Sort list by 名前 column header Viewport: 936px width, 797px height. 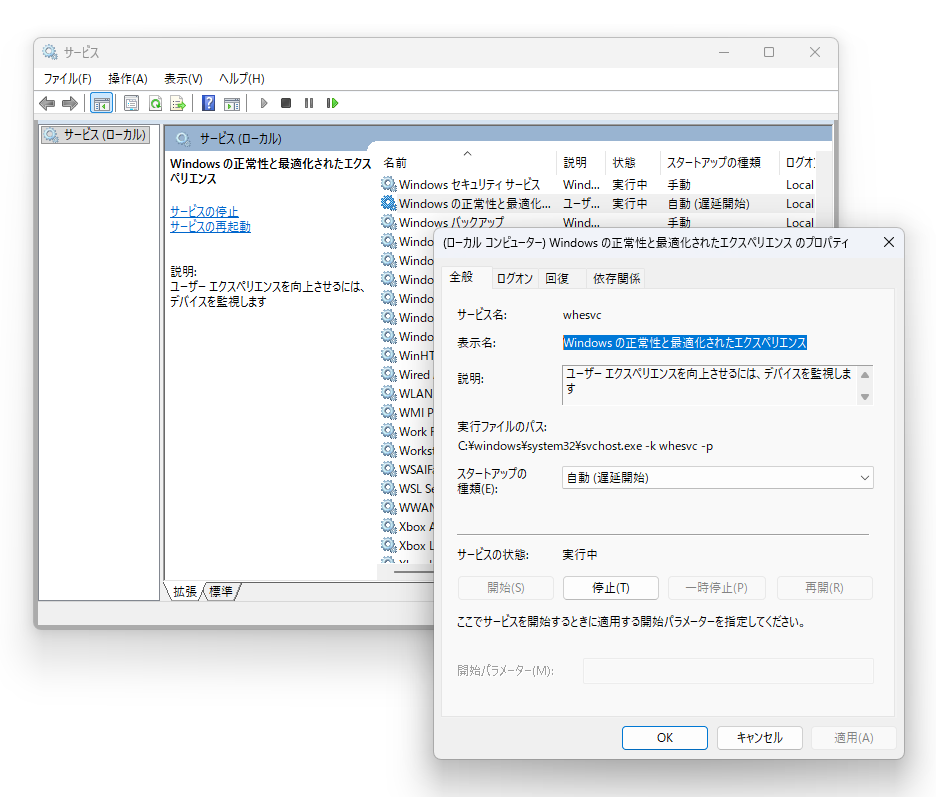pyautogui.click(x=467, y=162)
